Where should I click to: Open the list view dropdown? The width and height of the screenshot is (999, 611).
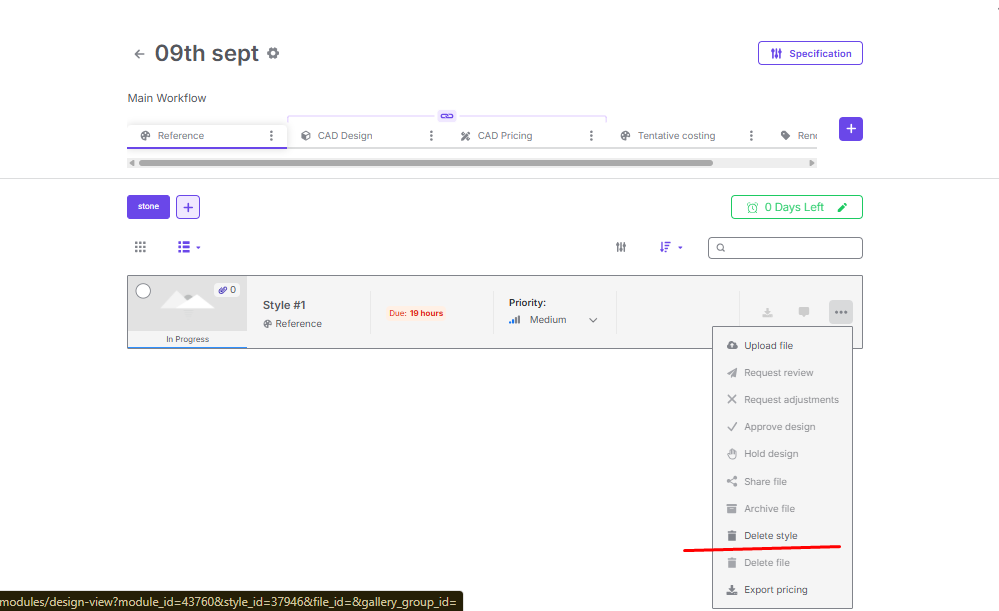(189, 247)
